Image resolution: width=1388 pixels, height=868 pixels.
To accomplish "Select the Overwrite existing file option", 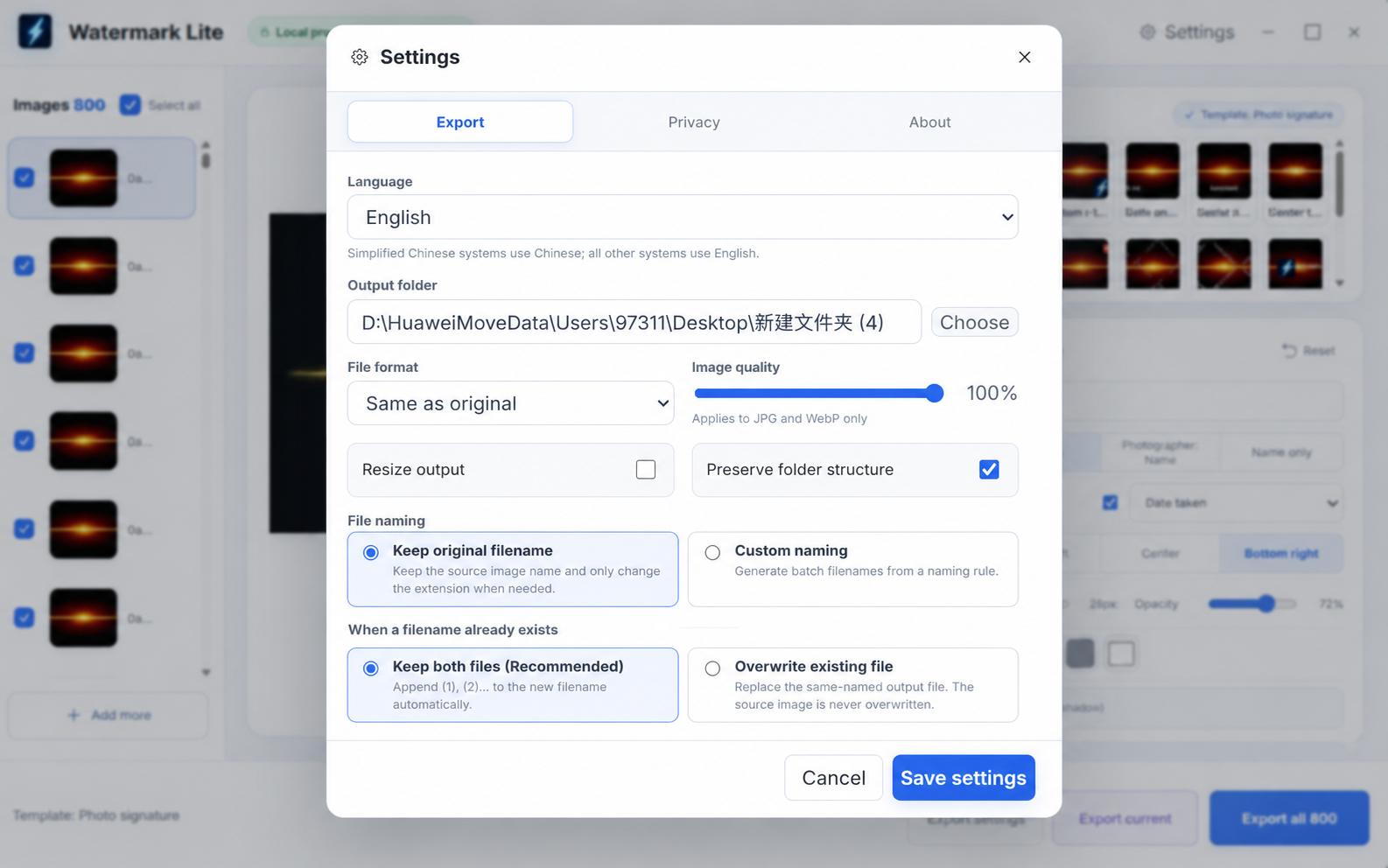I will coord(853,685).
